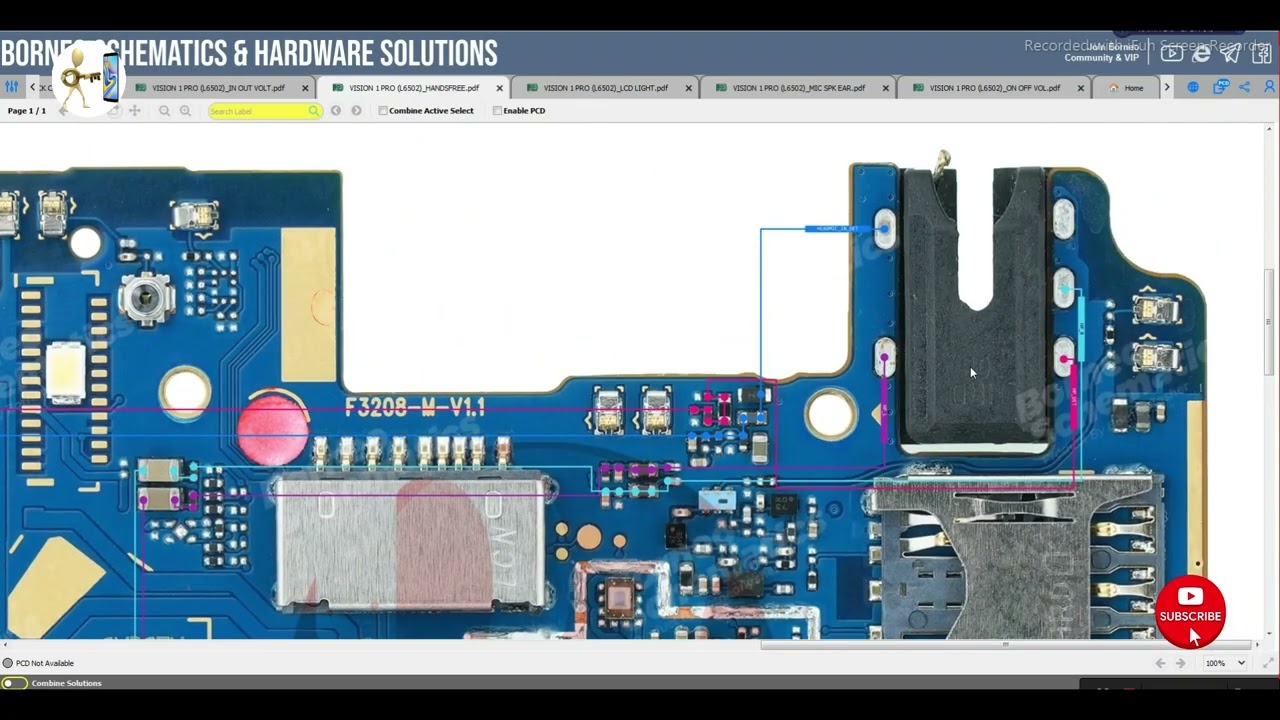Image resolution: width=1280 pixels, height=720 pixels.
Task: Click the black headphone jack component
Action: 973,310
